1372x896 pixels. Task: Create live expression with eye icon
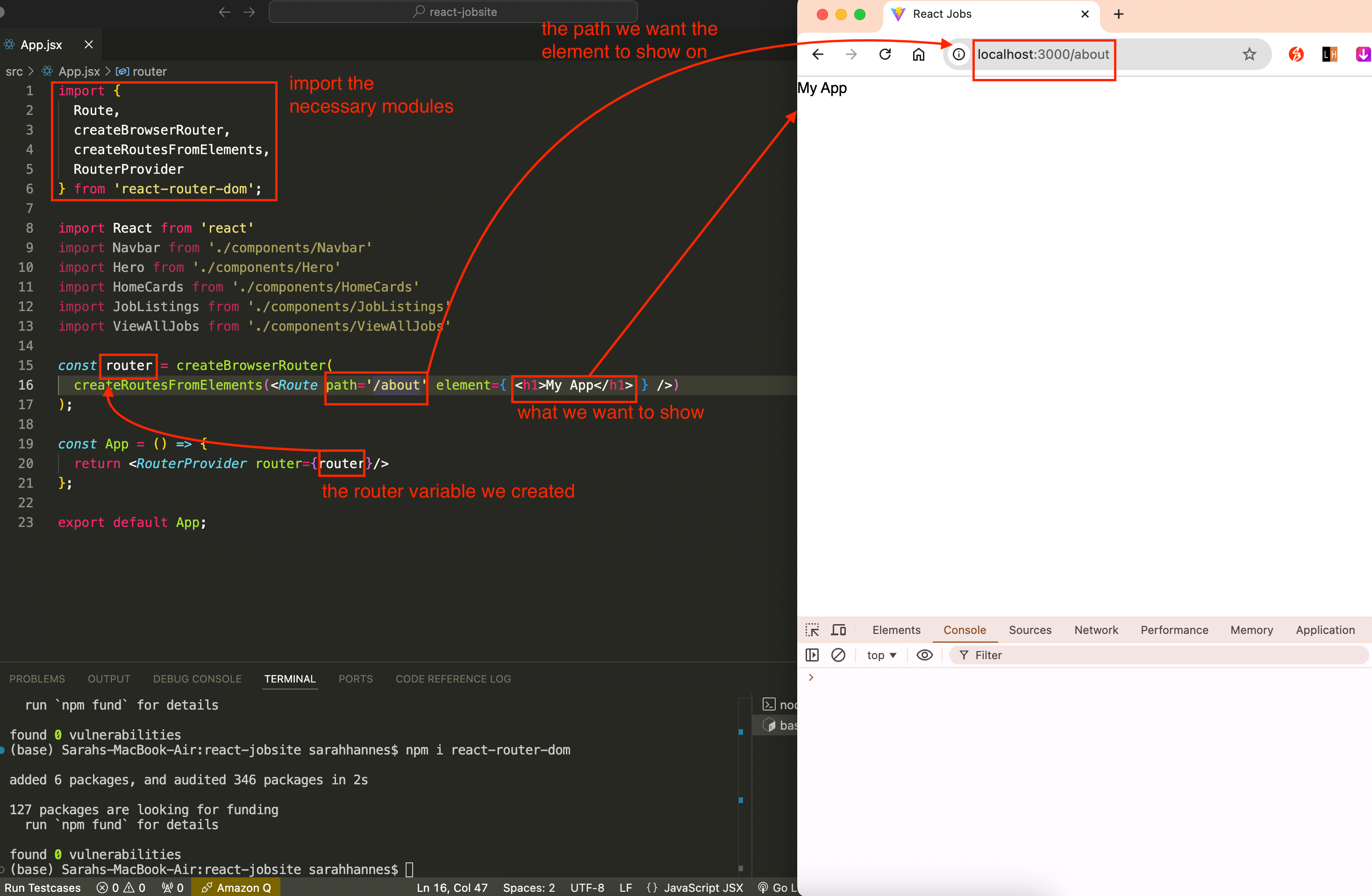[x=925, y=654]
